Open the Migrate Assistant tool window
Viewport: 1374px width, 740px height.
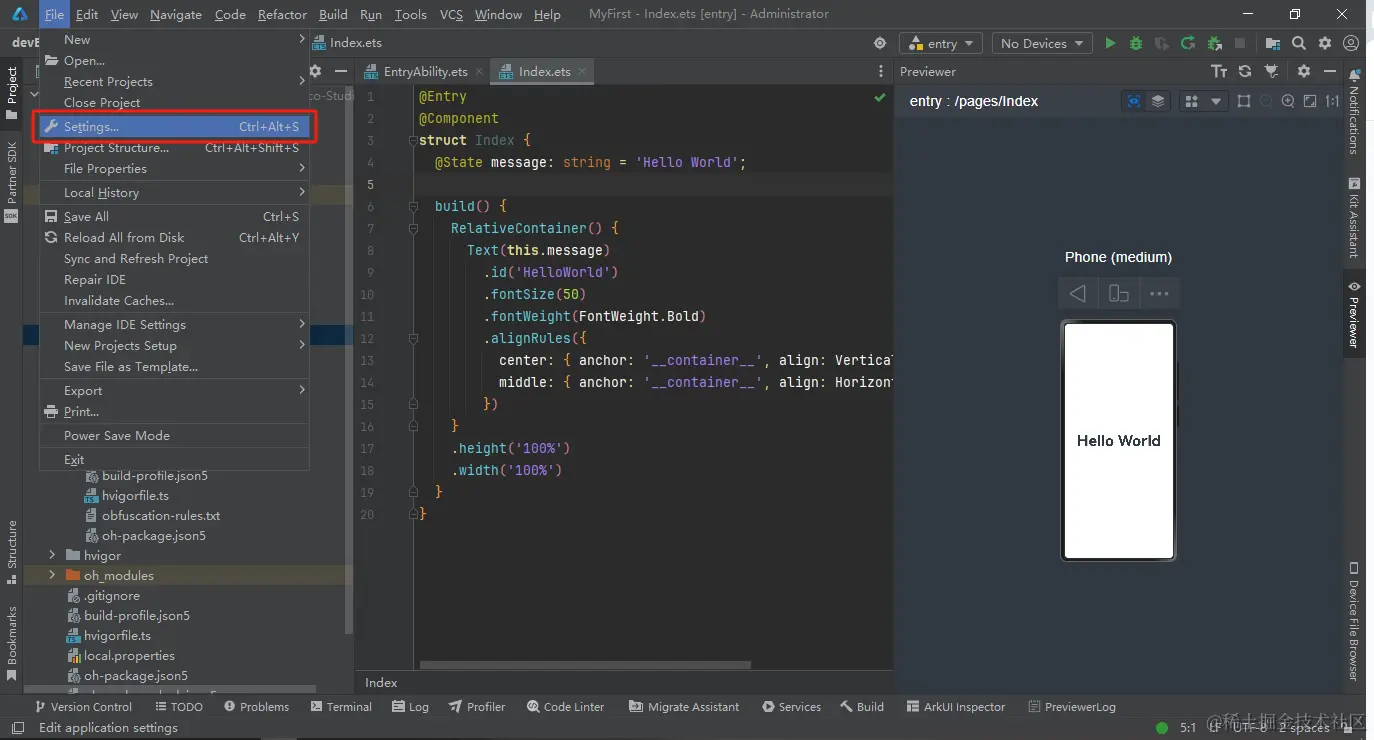click(684, 706)
